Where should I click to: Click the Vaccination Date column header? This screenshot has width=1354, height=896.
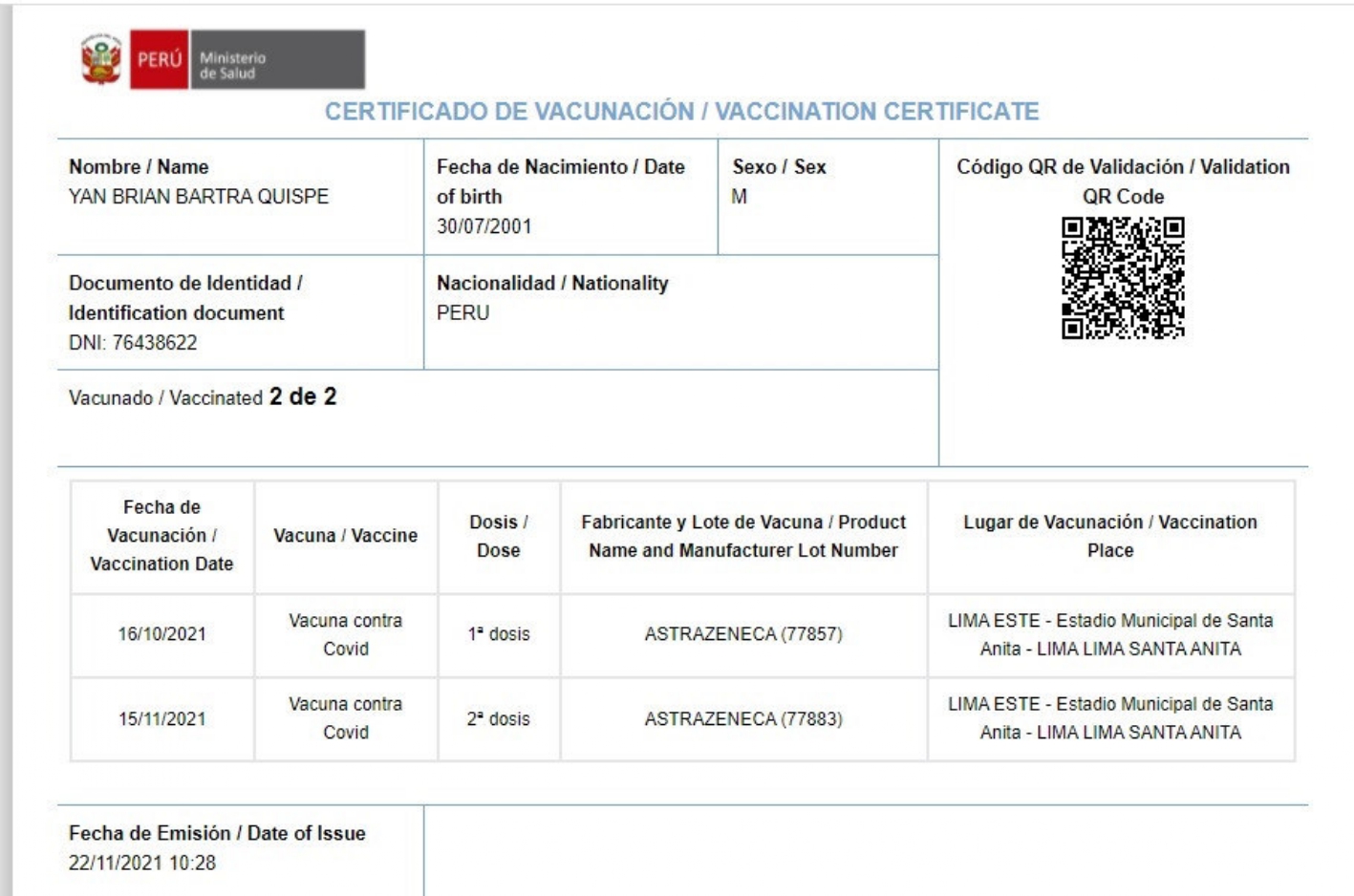pos(161,535)
